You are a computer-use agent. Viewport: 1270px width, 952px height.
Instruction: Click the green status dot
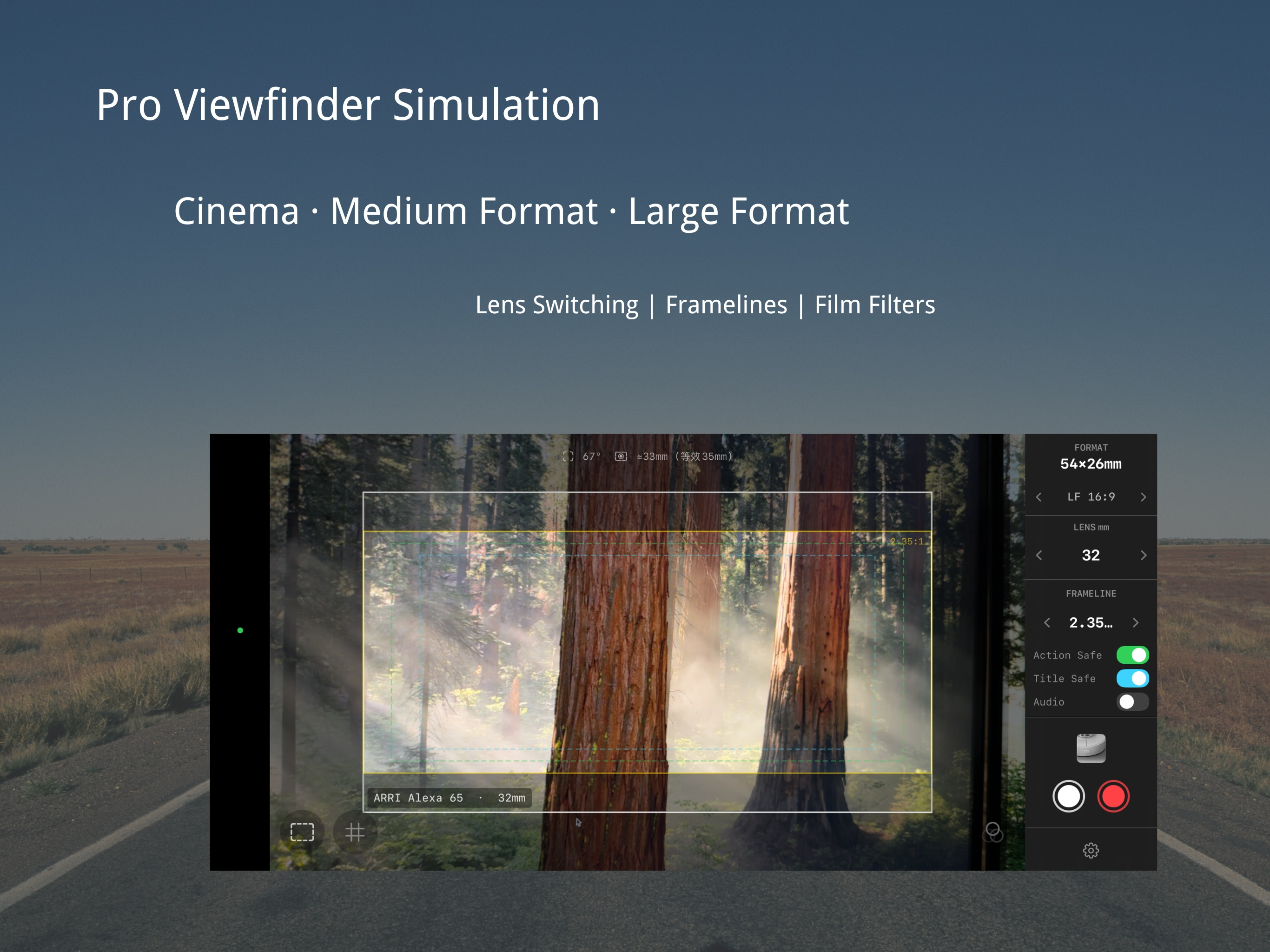click(x=240, y=630)
